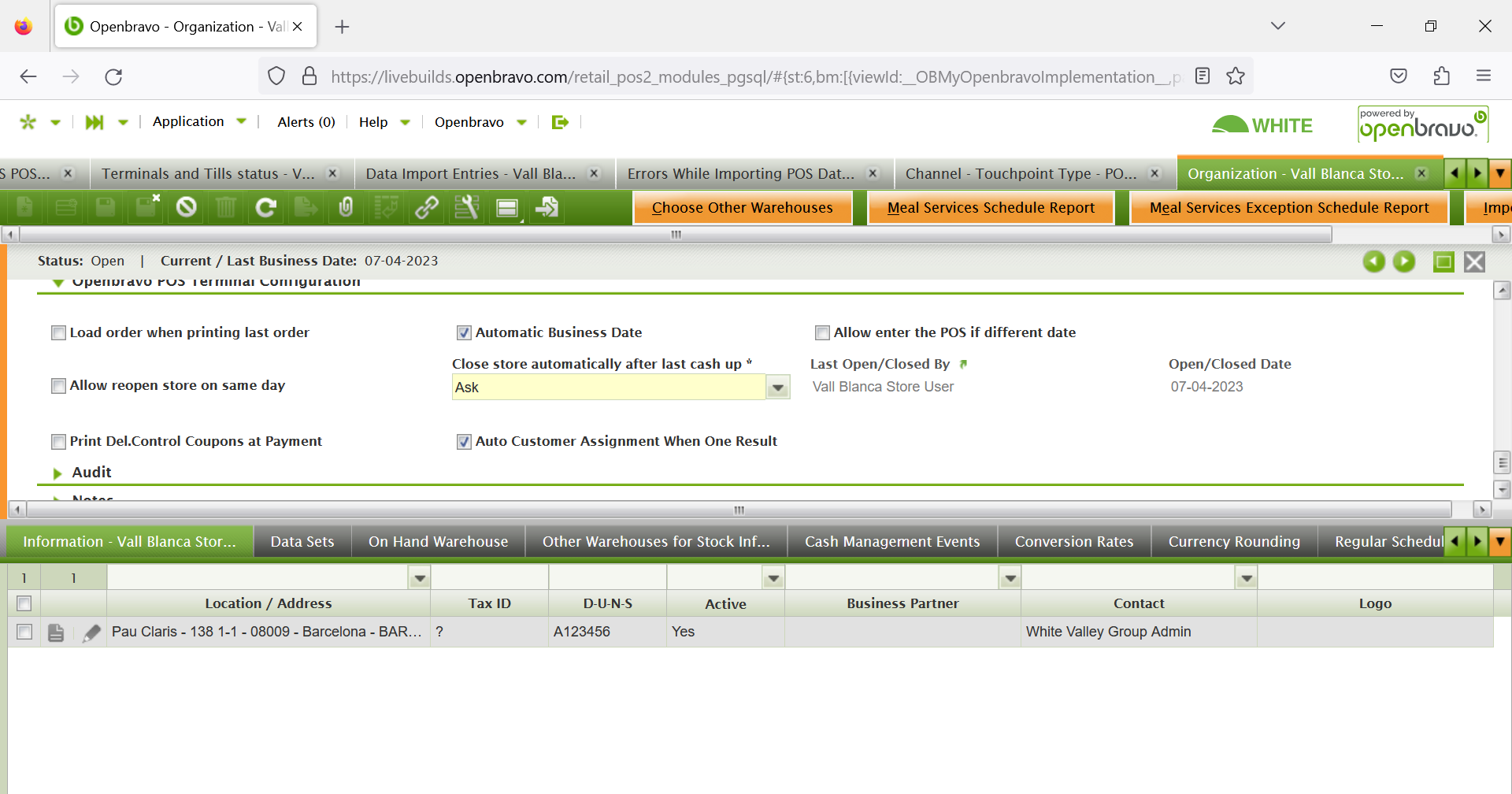The image size is (1512, 794).
Task: Select the Conversion Rates child tab
Action: (1074, 542)
